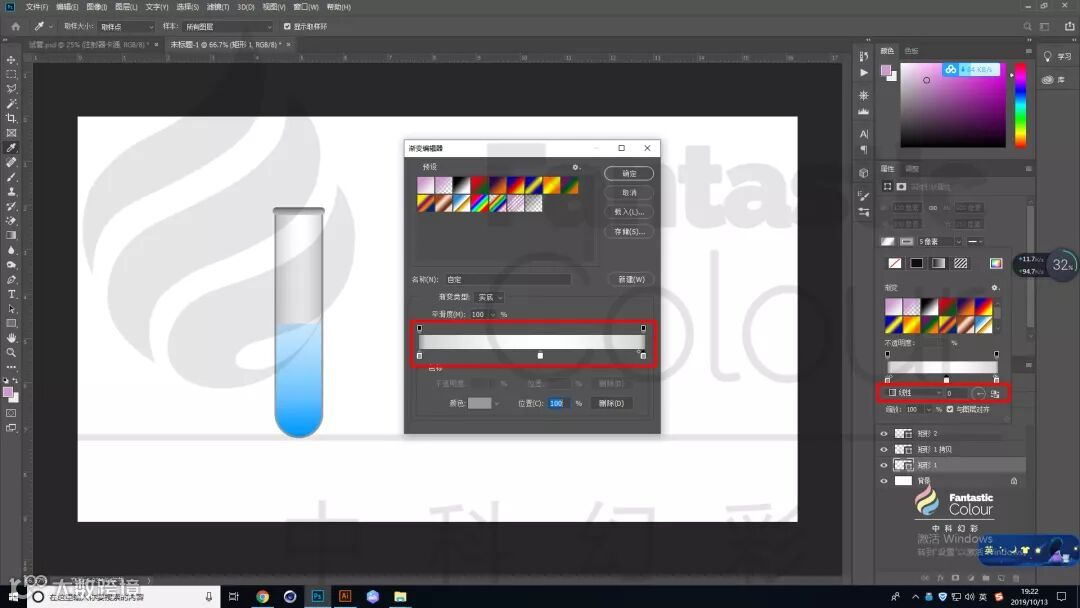Open the 平滑度 value dropdown arrow
Screen dimensions: 1080x608
click(492, 315)
